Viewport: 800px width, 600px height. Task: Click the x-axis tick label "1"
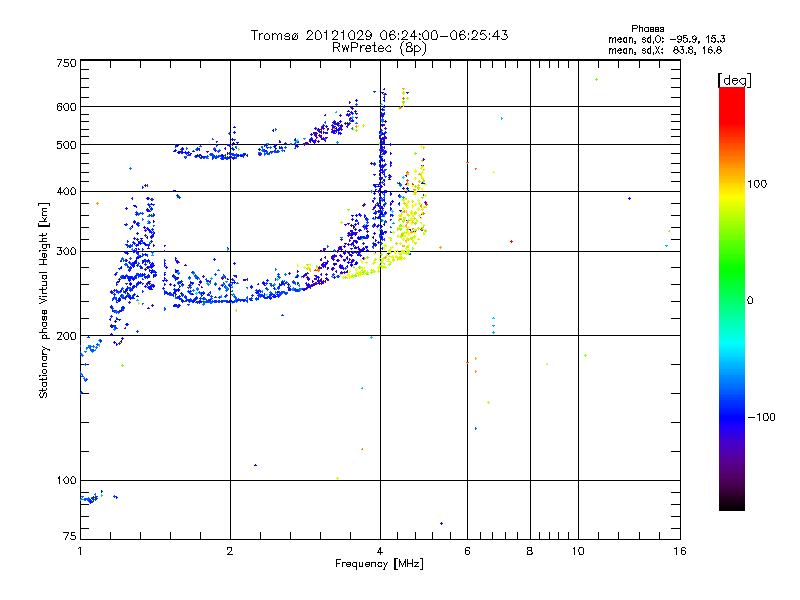(x=80, y=551)
